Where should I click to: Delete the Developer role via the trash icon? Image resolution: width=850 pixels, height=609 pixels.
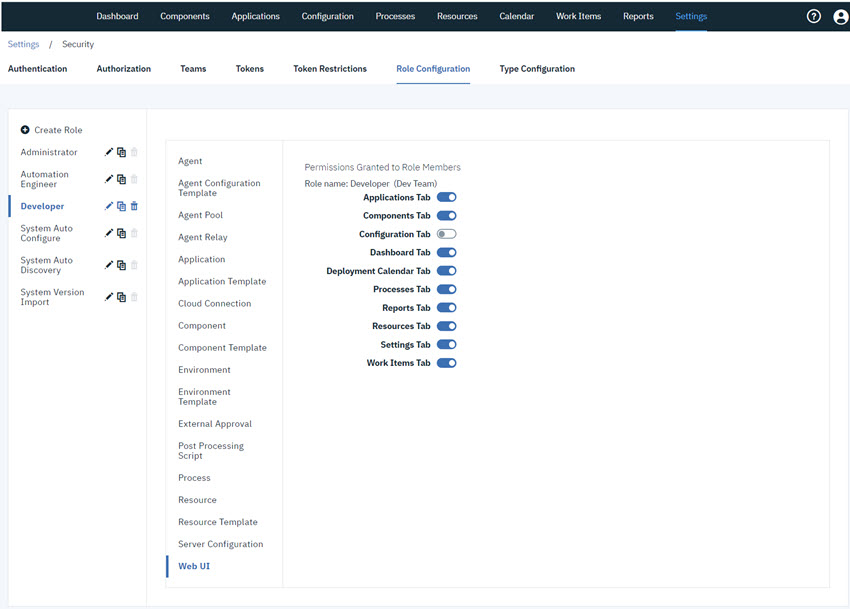(x=134, y=206)
